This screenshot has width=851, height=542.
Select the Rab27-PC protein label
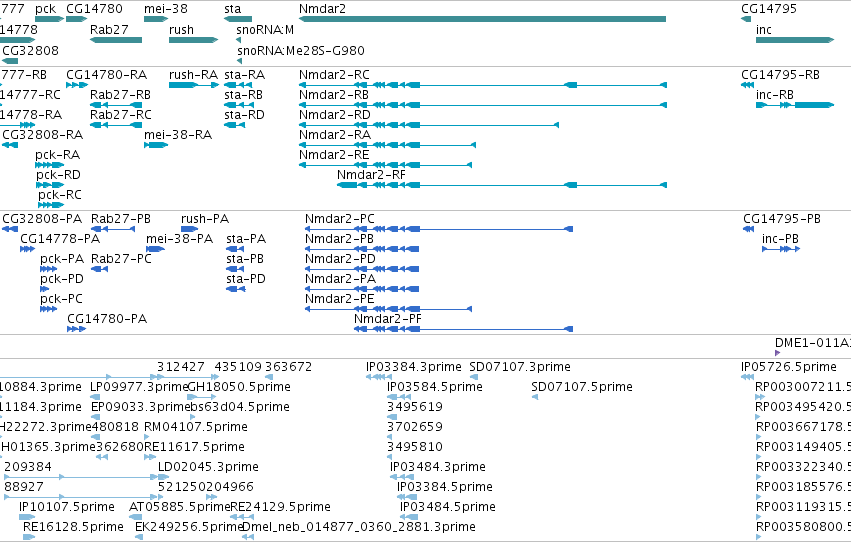tap(122, 259)
